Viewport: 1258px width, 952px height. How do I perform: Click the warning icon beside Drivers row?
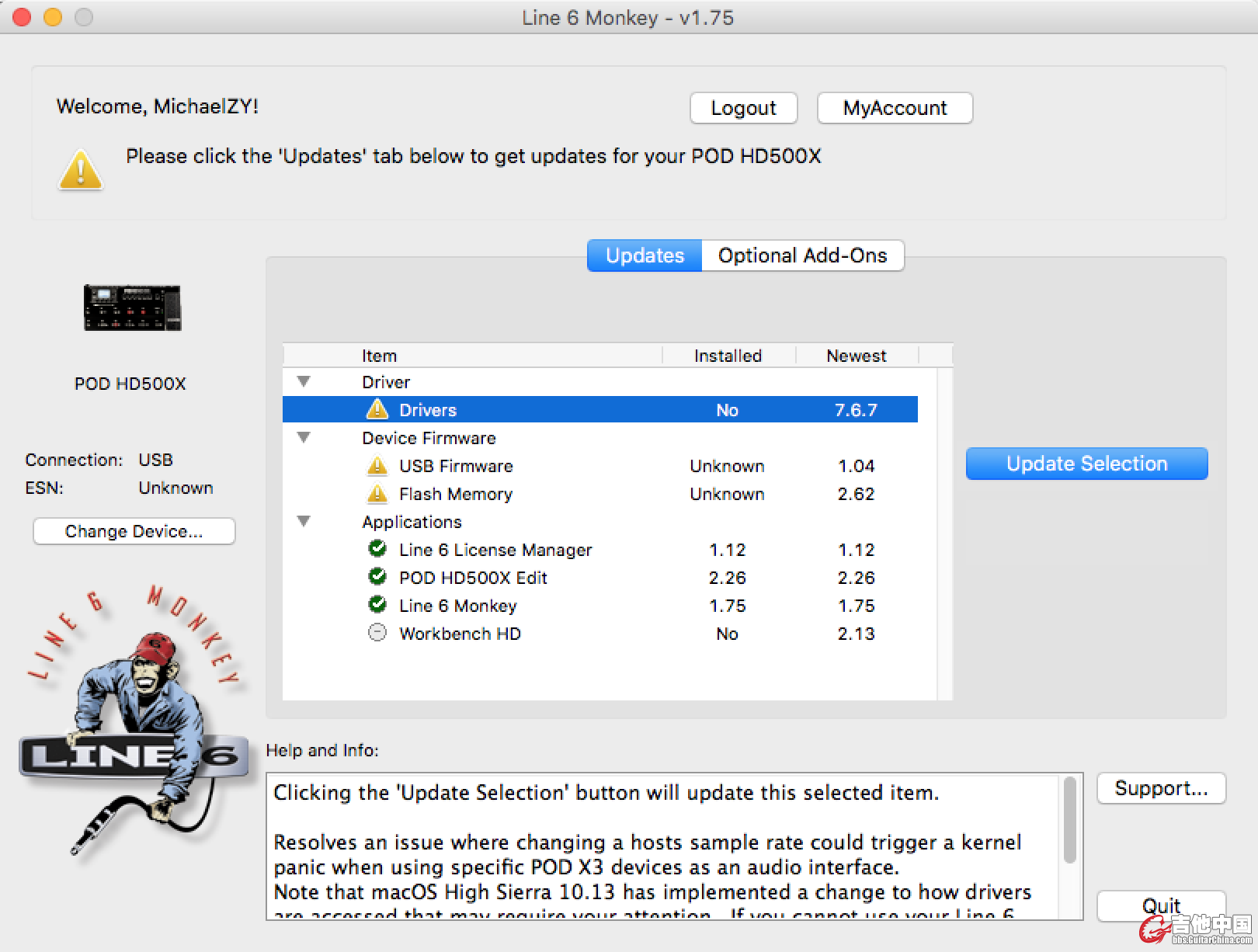(377, 408)
